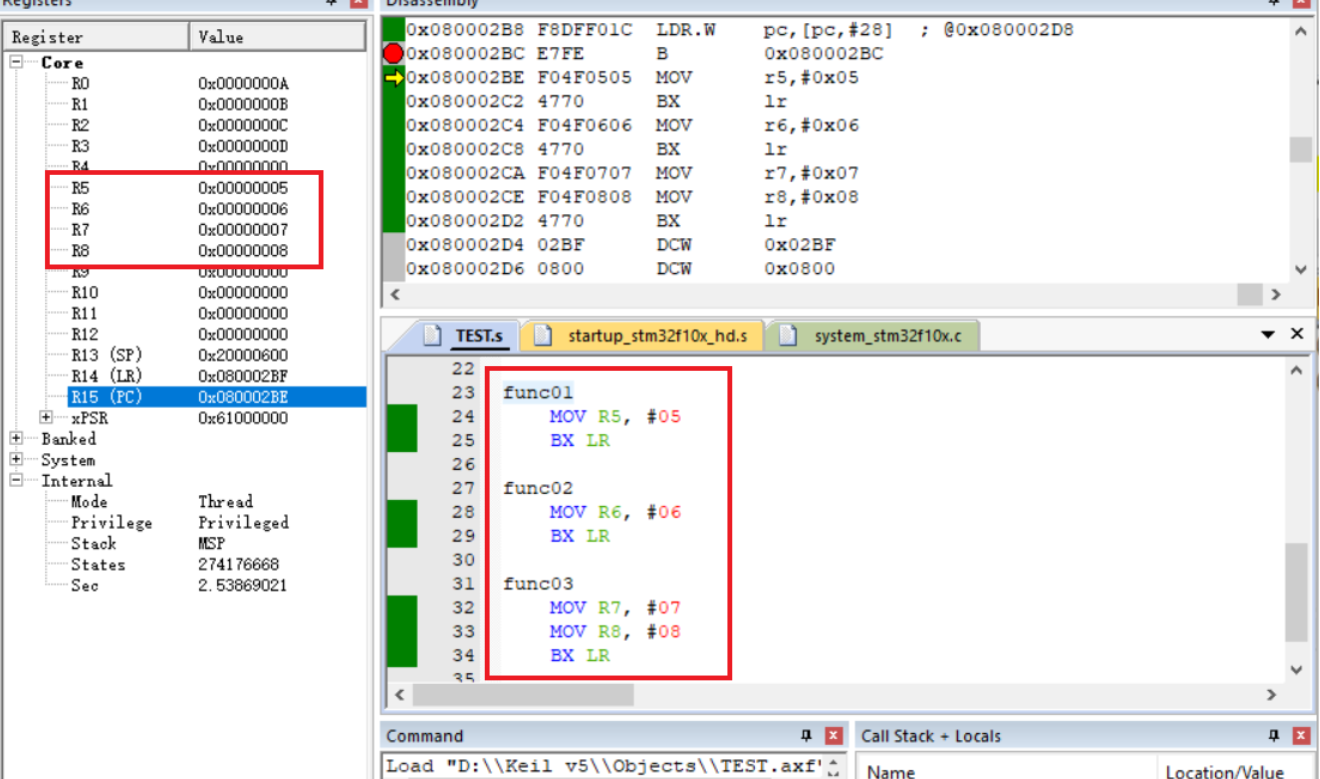The height and width of the screenshot is (779, 1320).
Task: Click the disassembly vertical scrollbar thumb
Action: point(1300,150)
